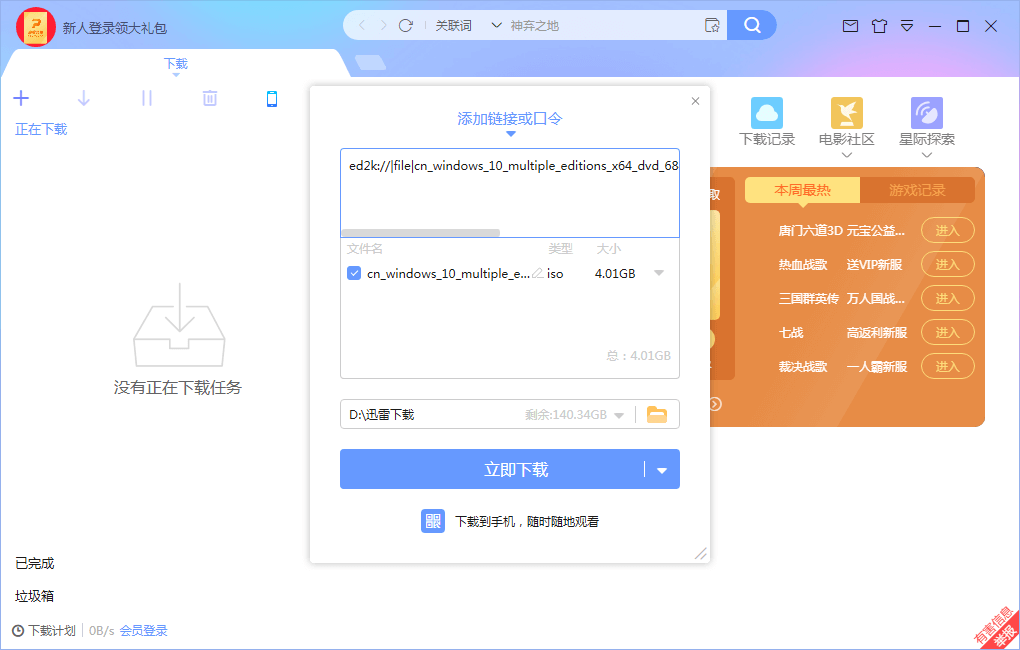Click the 大小 column header
The image size is (1020, 650).
(609, 249)
